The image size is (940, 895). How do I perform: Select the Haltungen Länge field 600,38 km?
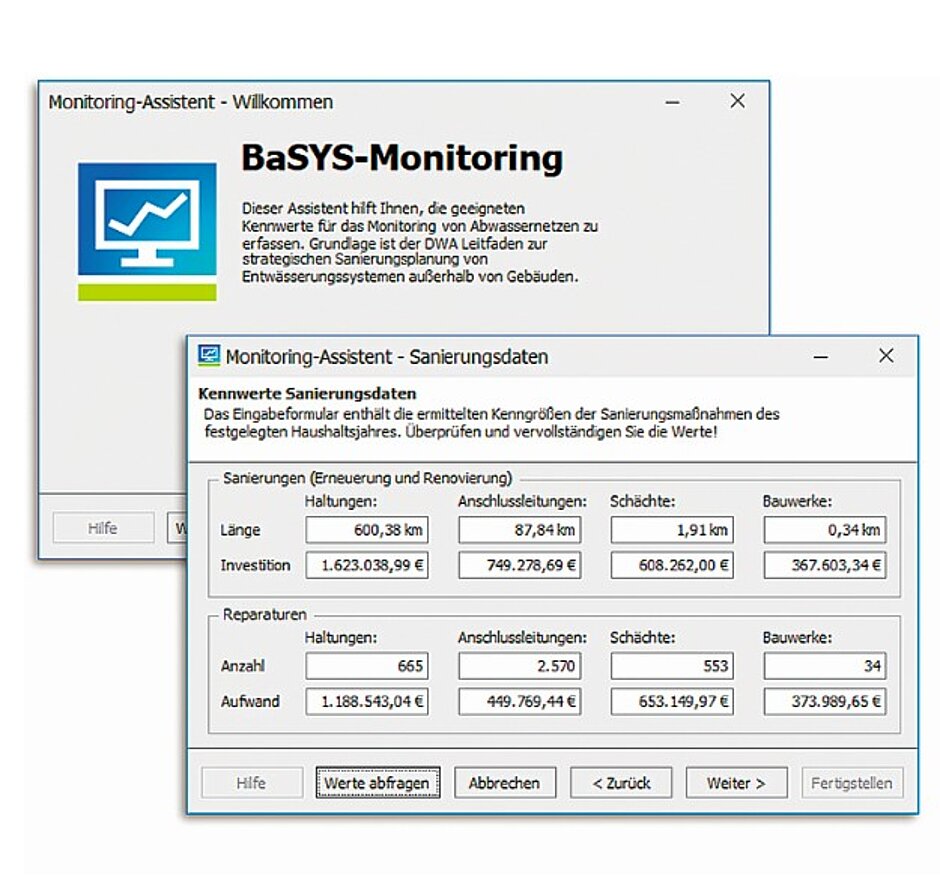click(x=367, y=530)
